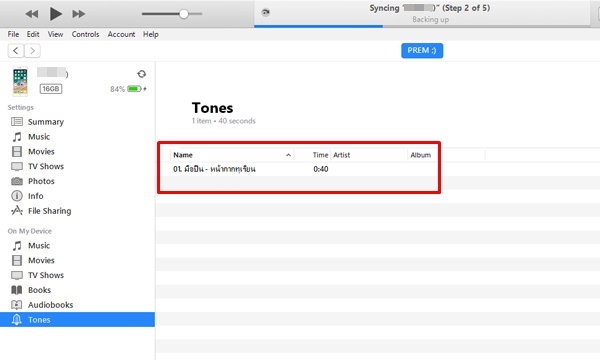Open the device iPhone thumbnail
The height and width of the screenshot is (360, 600).
20,81
